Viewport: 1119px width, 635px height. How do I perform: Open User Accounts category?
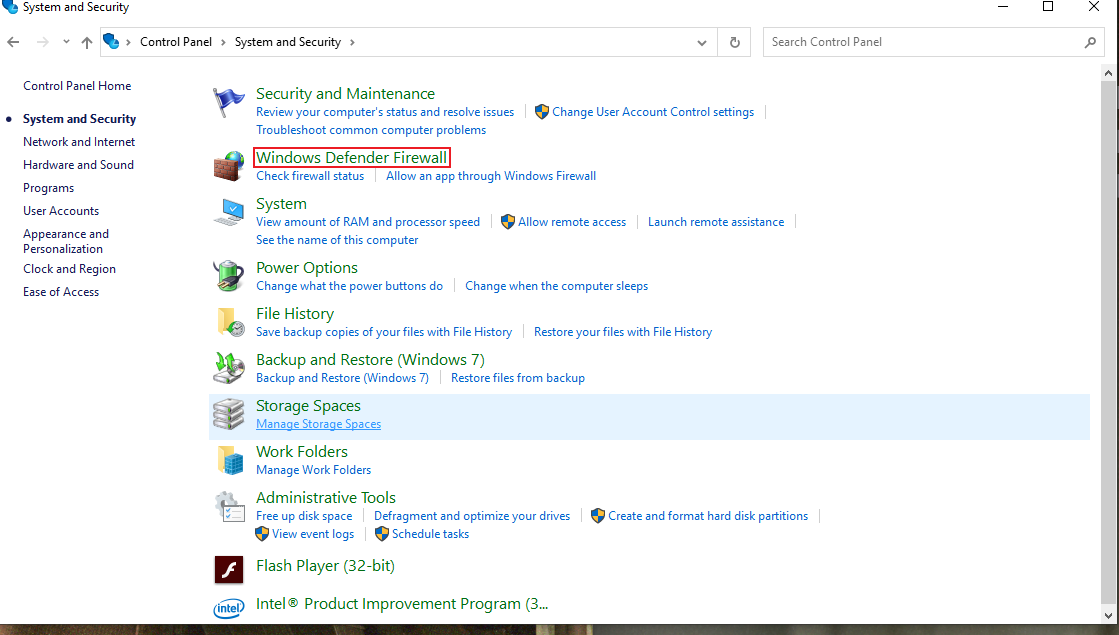[x=61, y=211]
